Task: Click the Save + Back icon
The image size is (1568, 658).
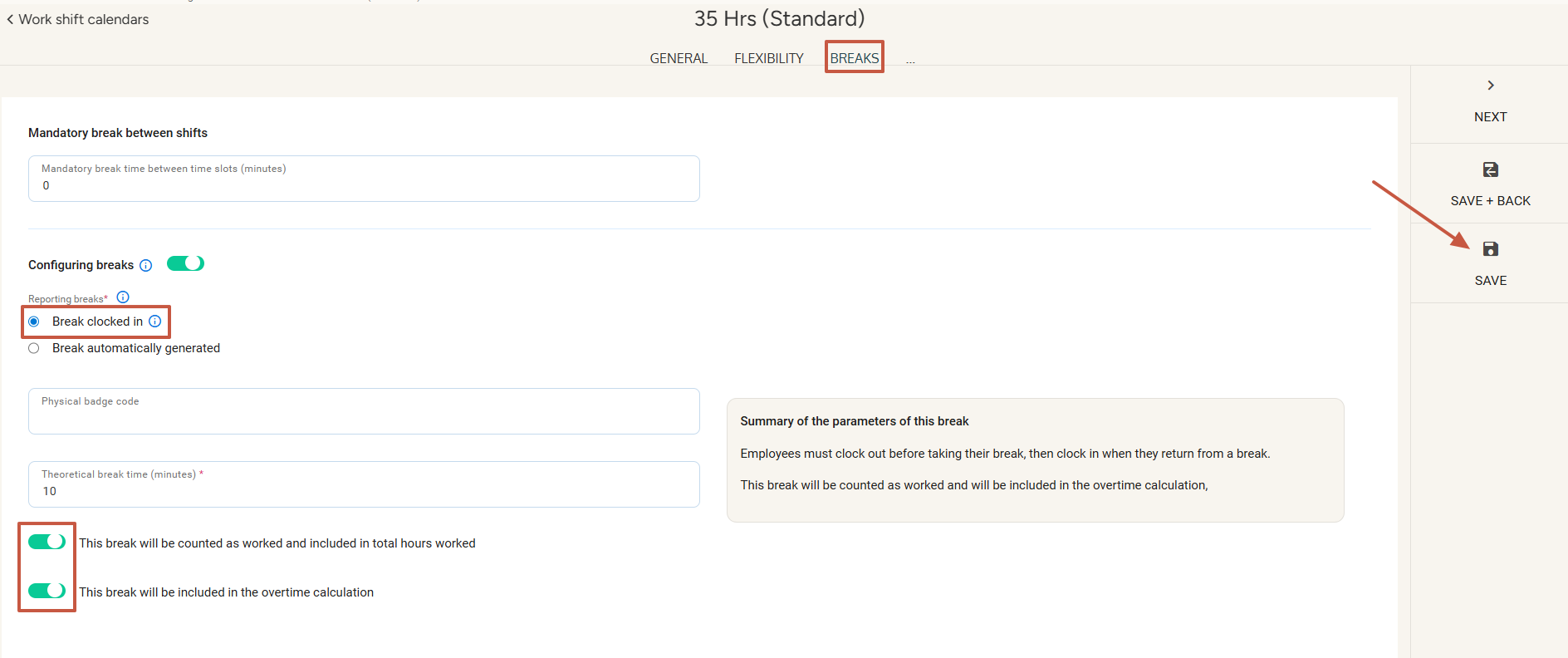Action: (1490, 169)
